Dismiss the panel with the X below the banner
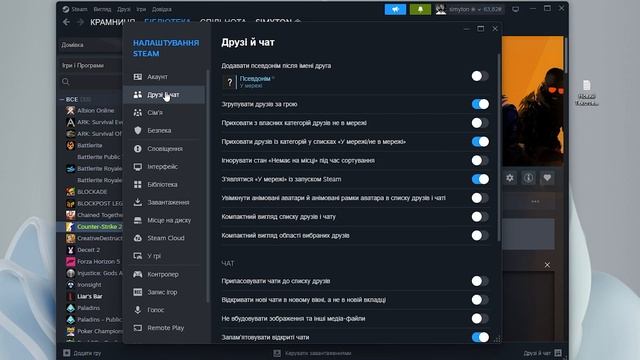 (547, 265)
